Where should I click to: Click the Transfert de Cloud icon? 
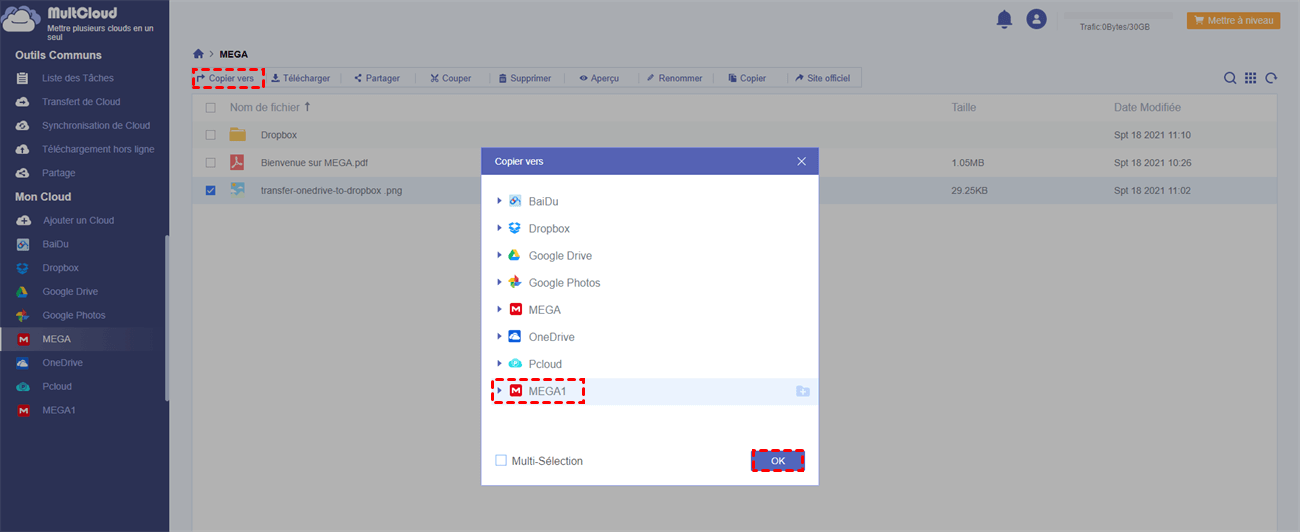coord(23,102)
